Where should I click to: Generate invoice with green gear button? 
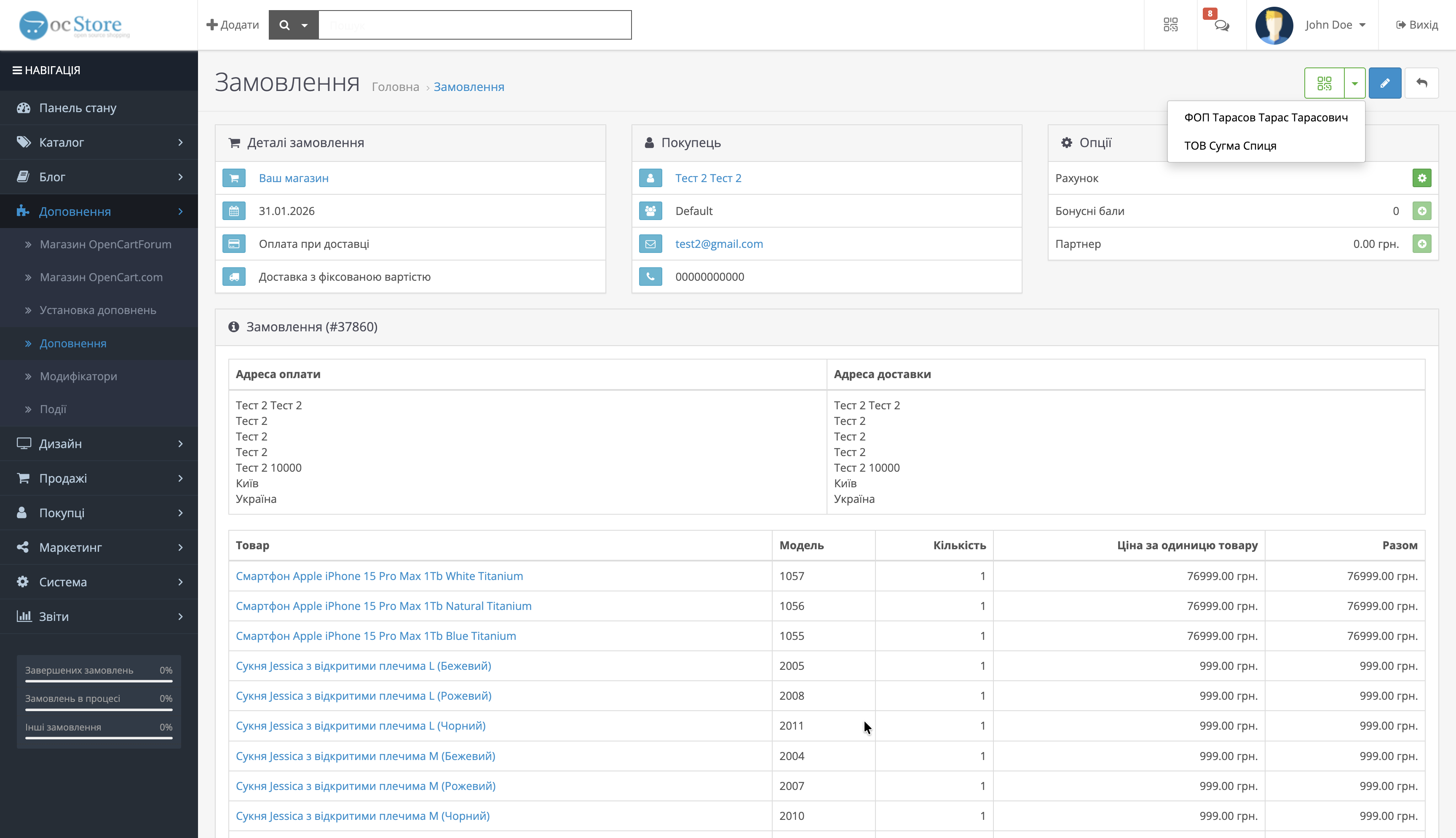pos(1421,178)
